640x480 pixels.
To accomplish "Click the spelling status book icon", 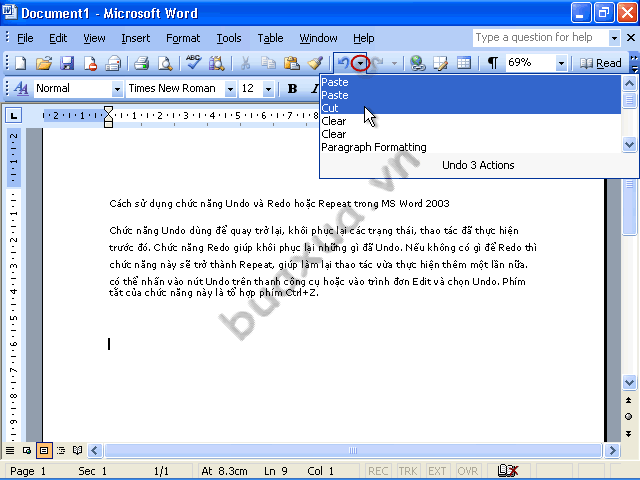I will point(508,471).
